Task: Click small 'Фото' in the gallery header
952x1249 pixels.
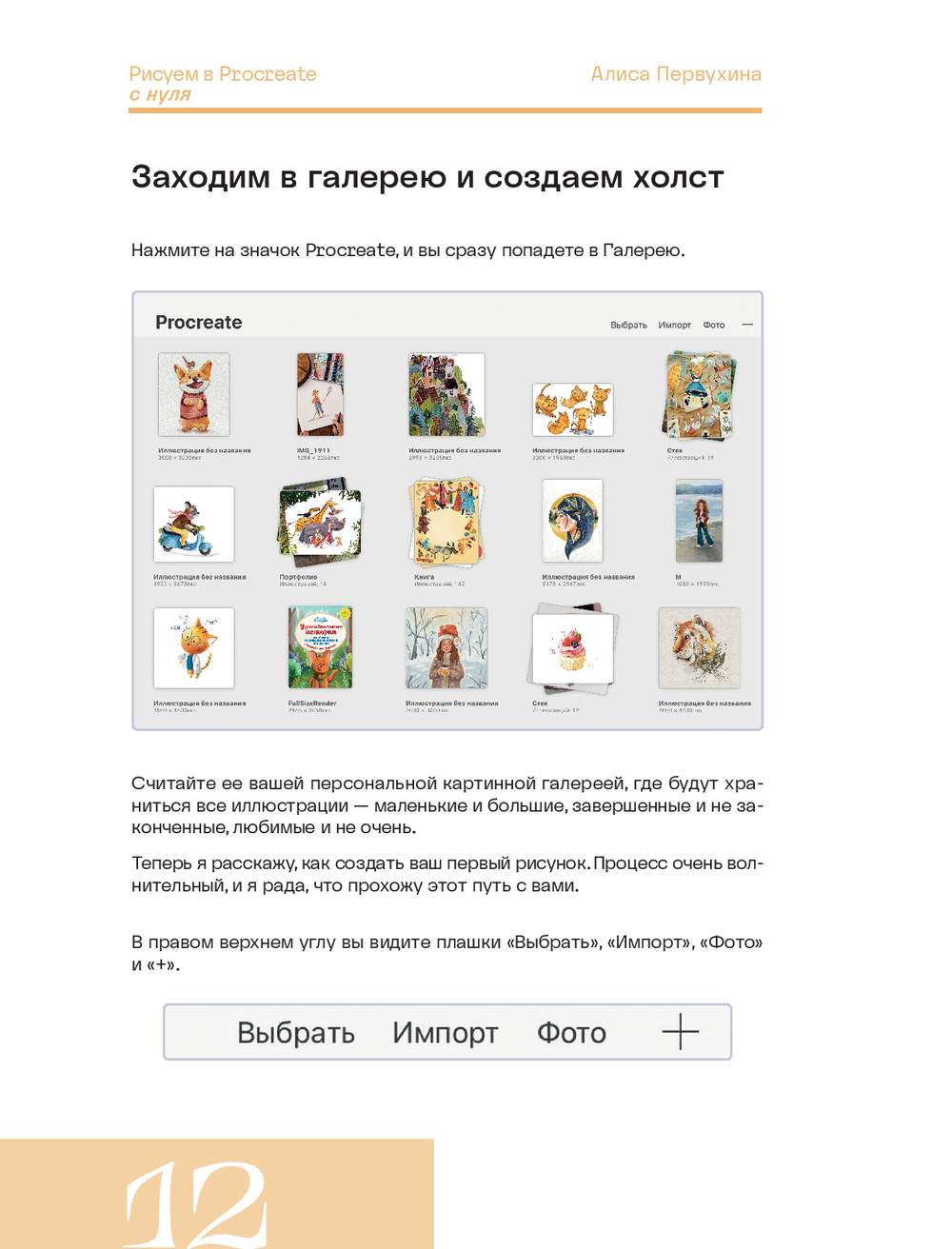Action: 714,325
